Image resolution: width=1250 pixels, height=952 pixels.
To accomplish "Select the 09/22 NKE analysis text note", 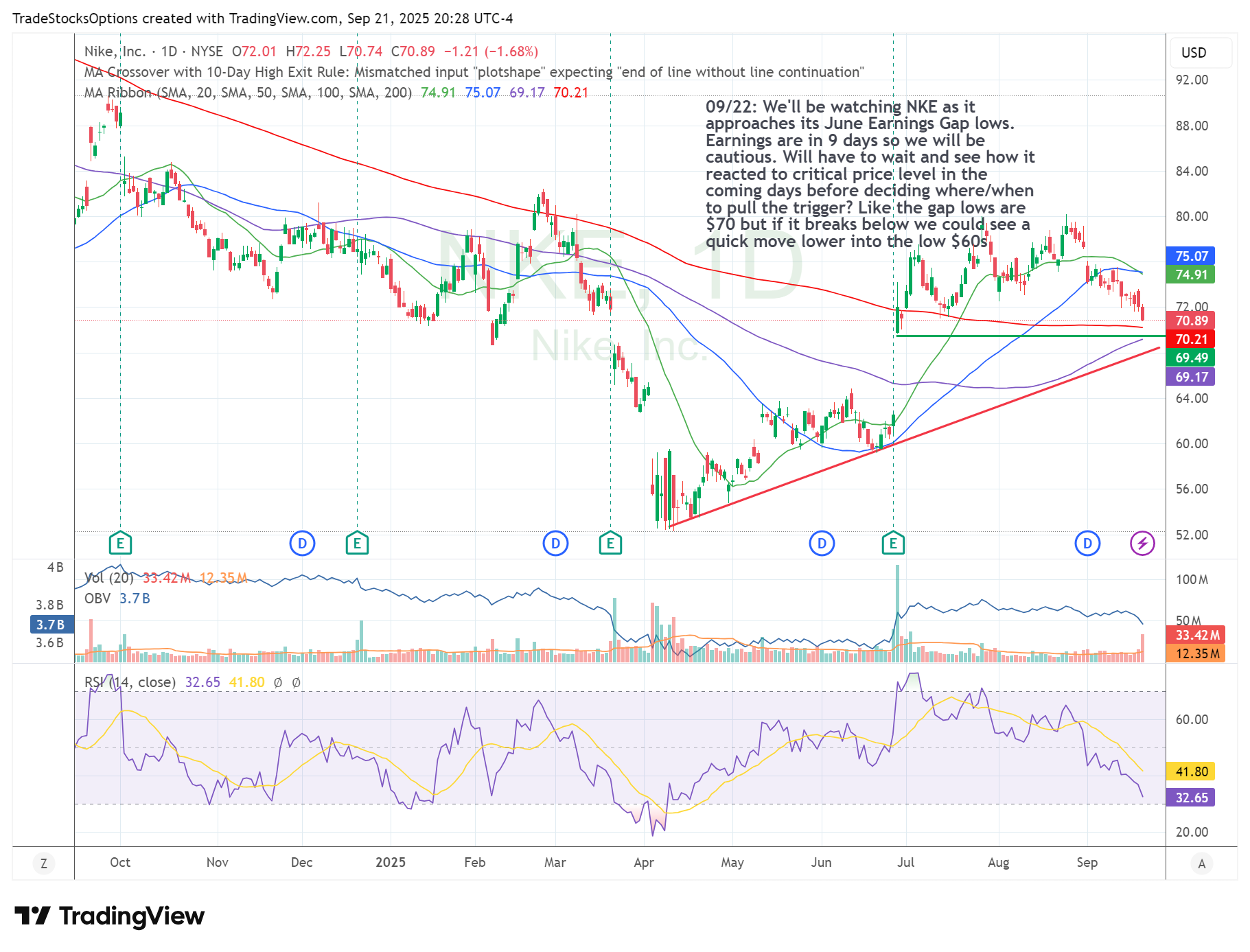I will (870, 174).
